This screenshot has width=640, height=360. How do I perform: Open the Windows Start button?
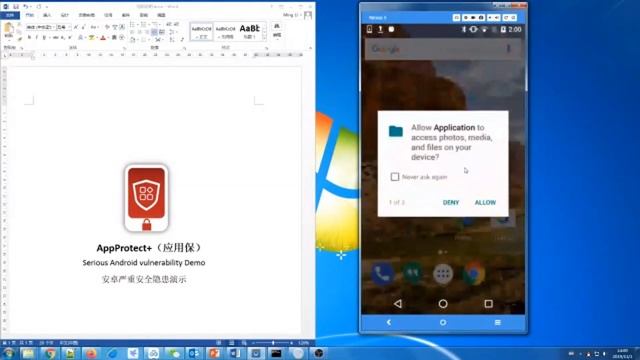point(9,353)
